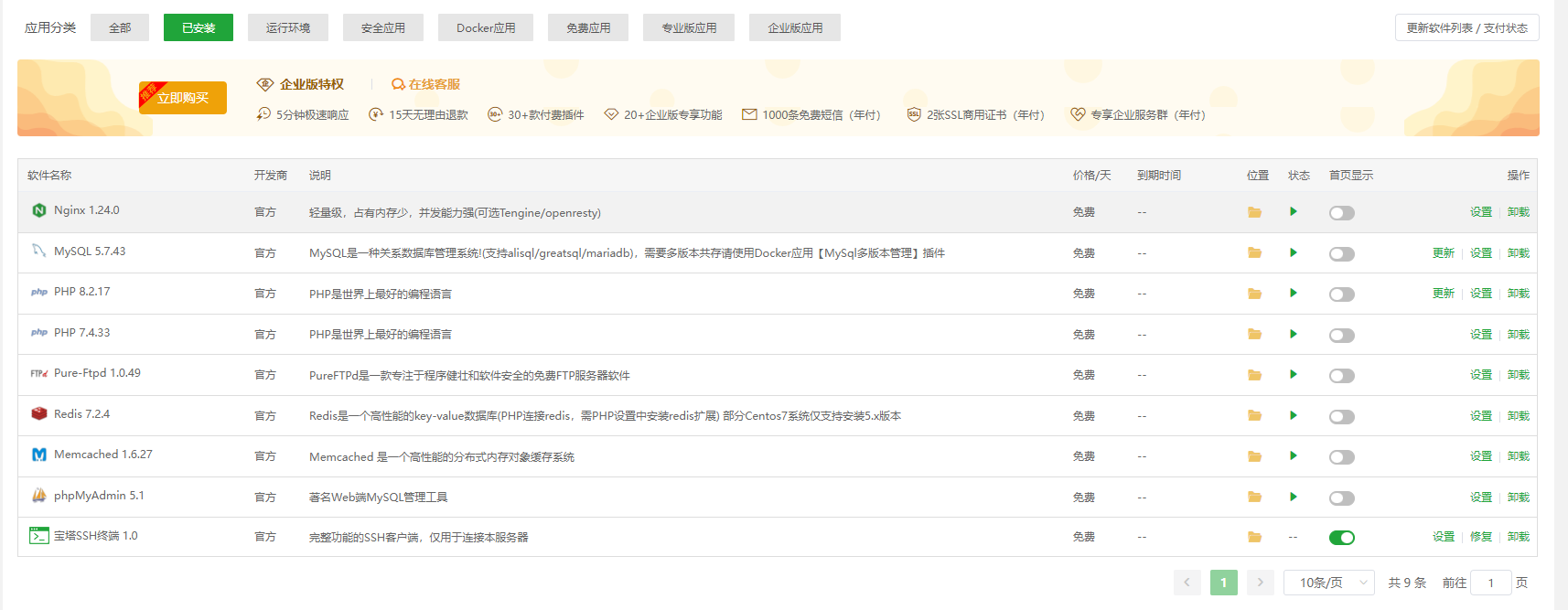1568x610 pixels.
Task: Go to next page arrow
Action: [x=1261, y=583]
